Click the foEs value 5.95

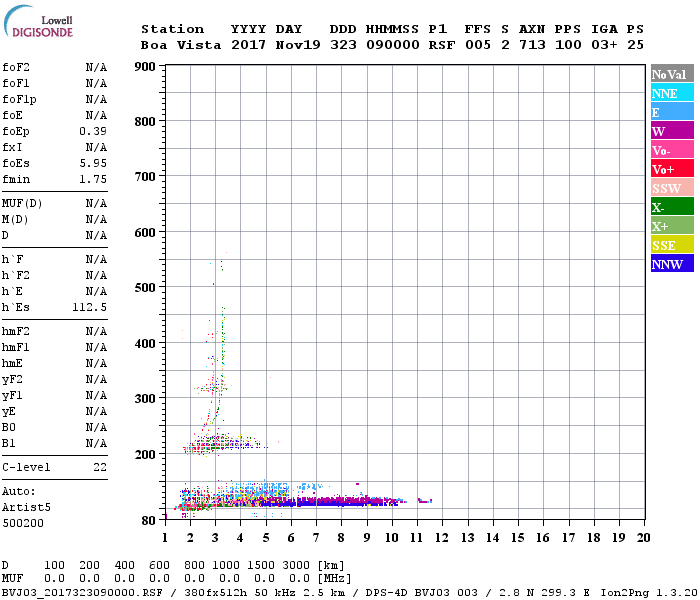(95, 163)
